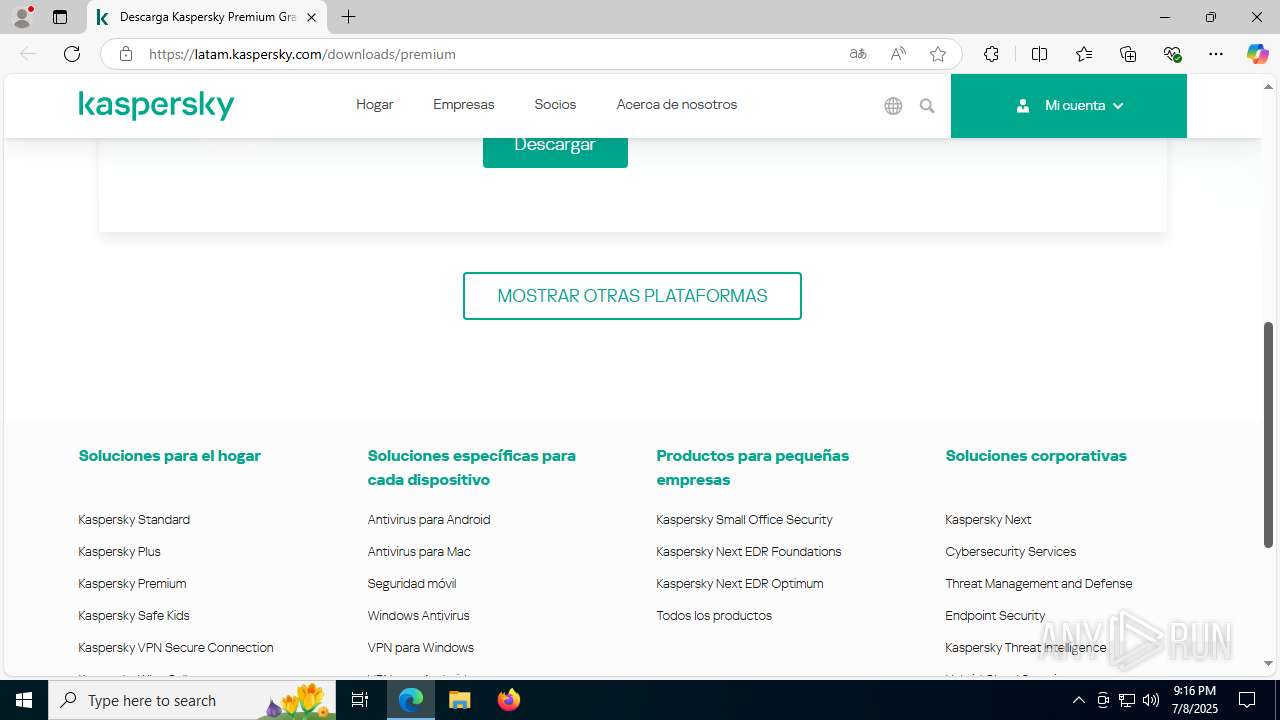Open the Seguridad móvil link
The image size is (1280, 720).
(x=412, y=584)
